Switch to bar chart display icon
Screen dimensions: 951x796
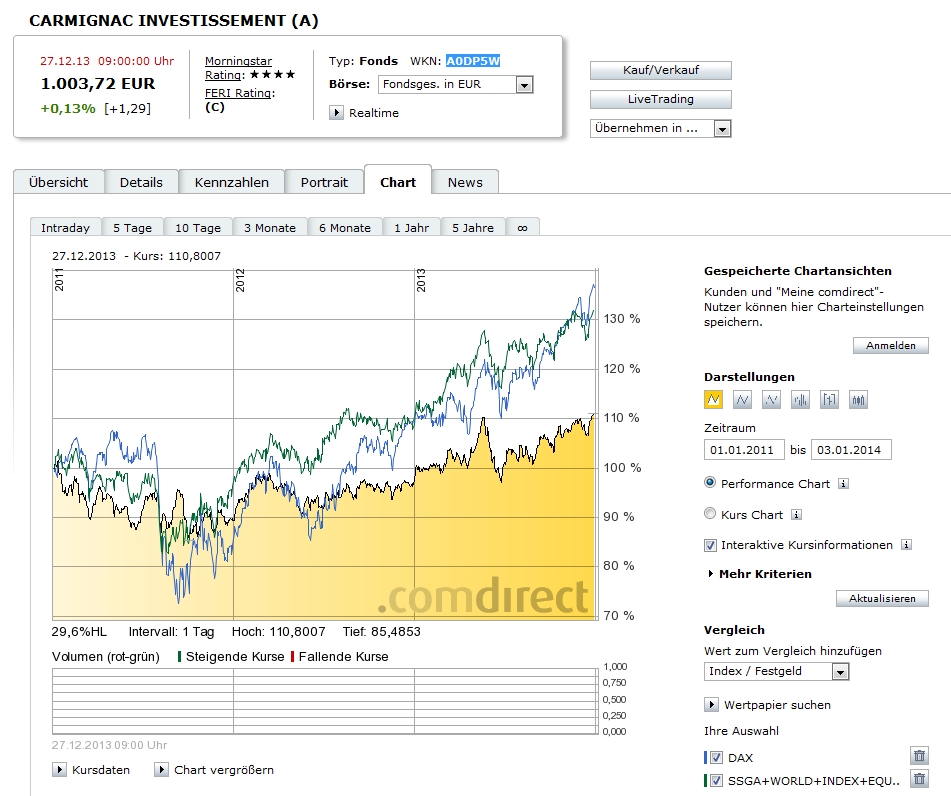click(800, 400)
